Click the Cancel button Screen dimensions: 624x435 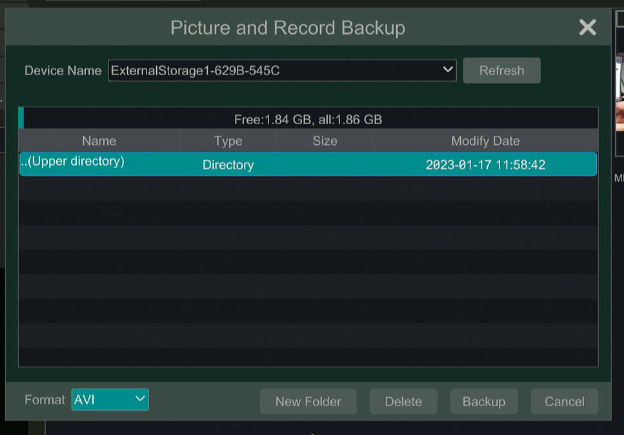564,401
